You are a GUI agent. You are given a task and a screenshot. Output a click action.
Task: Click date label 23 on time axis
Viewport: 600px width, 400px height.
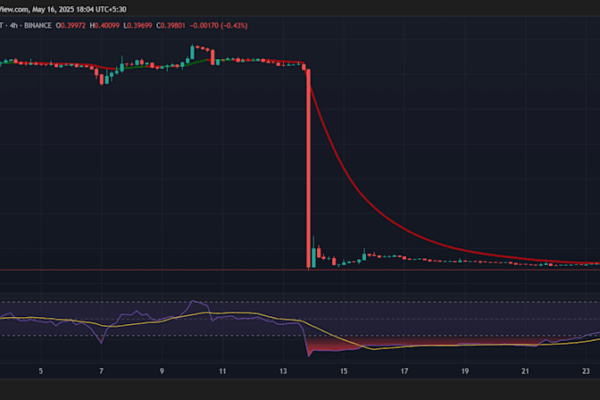586,371
